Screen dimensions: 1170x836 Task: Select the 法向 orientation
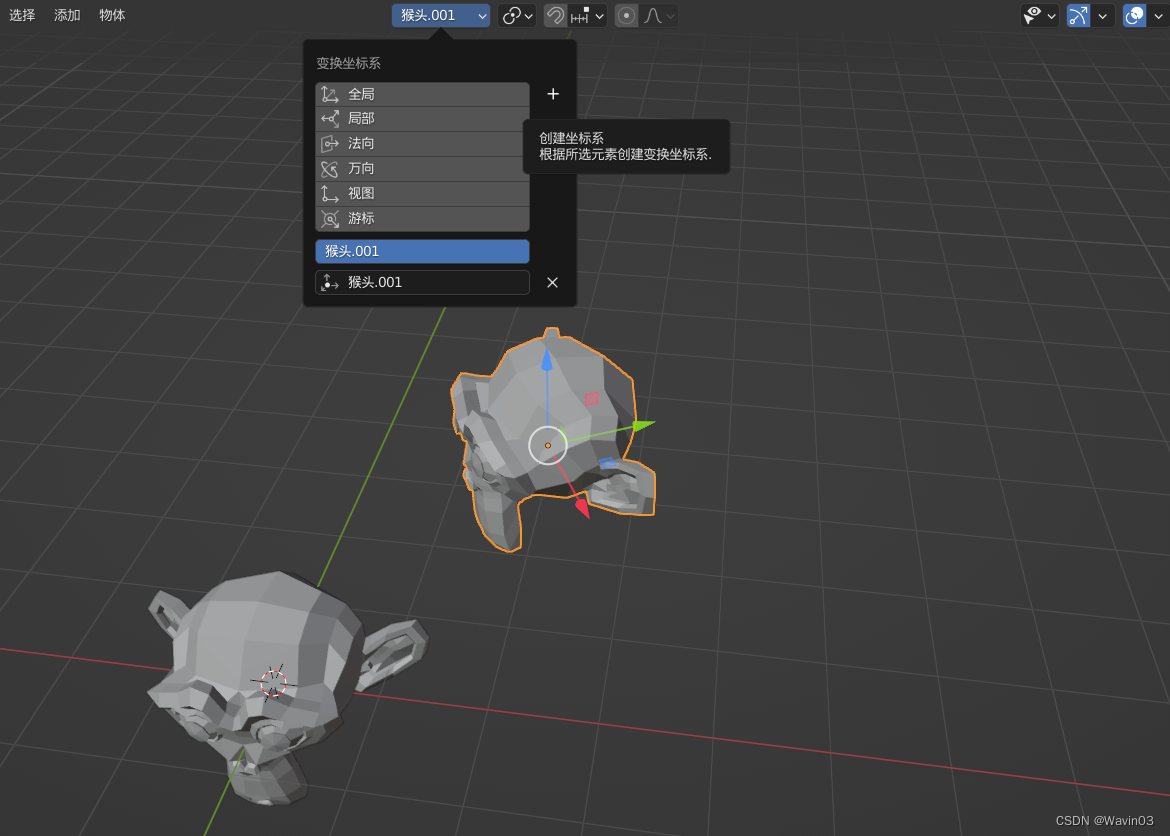tap(422, 143)
